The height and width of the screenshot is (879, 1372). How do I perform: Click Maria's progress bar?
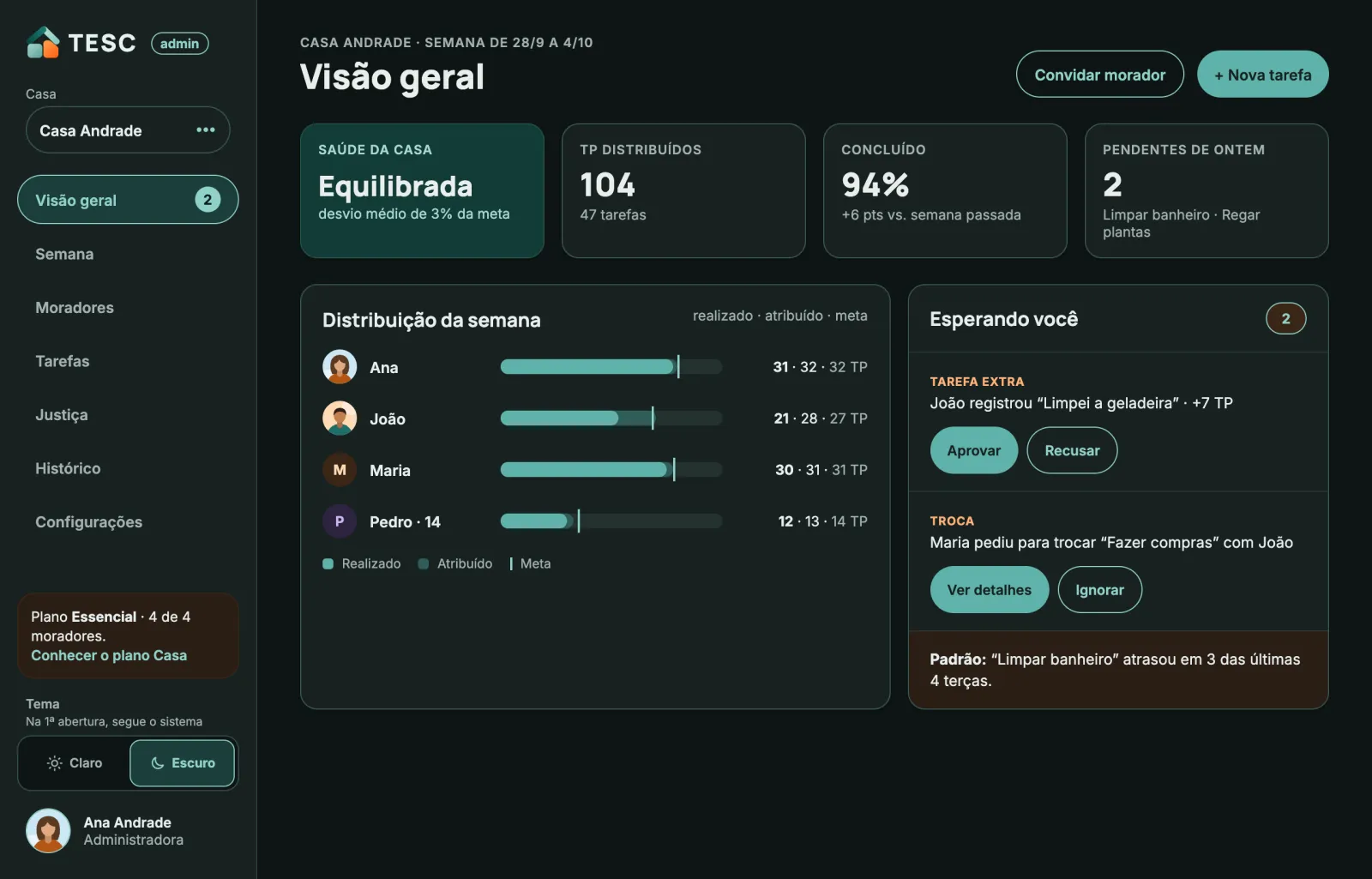[x=611, y=470]
